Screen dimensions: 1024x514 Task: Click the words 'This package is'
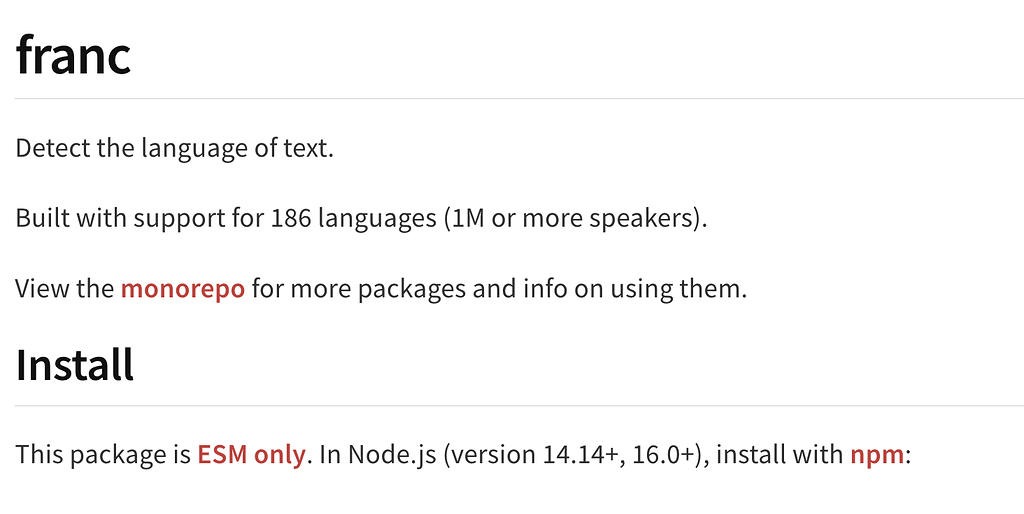(103, 455)
